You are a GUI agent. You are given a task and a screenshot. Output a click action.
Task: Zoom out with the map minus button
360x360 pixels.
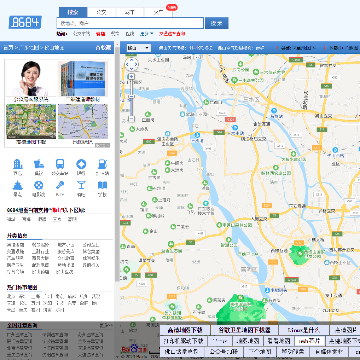[x=132, y=118]
